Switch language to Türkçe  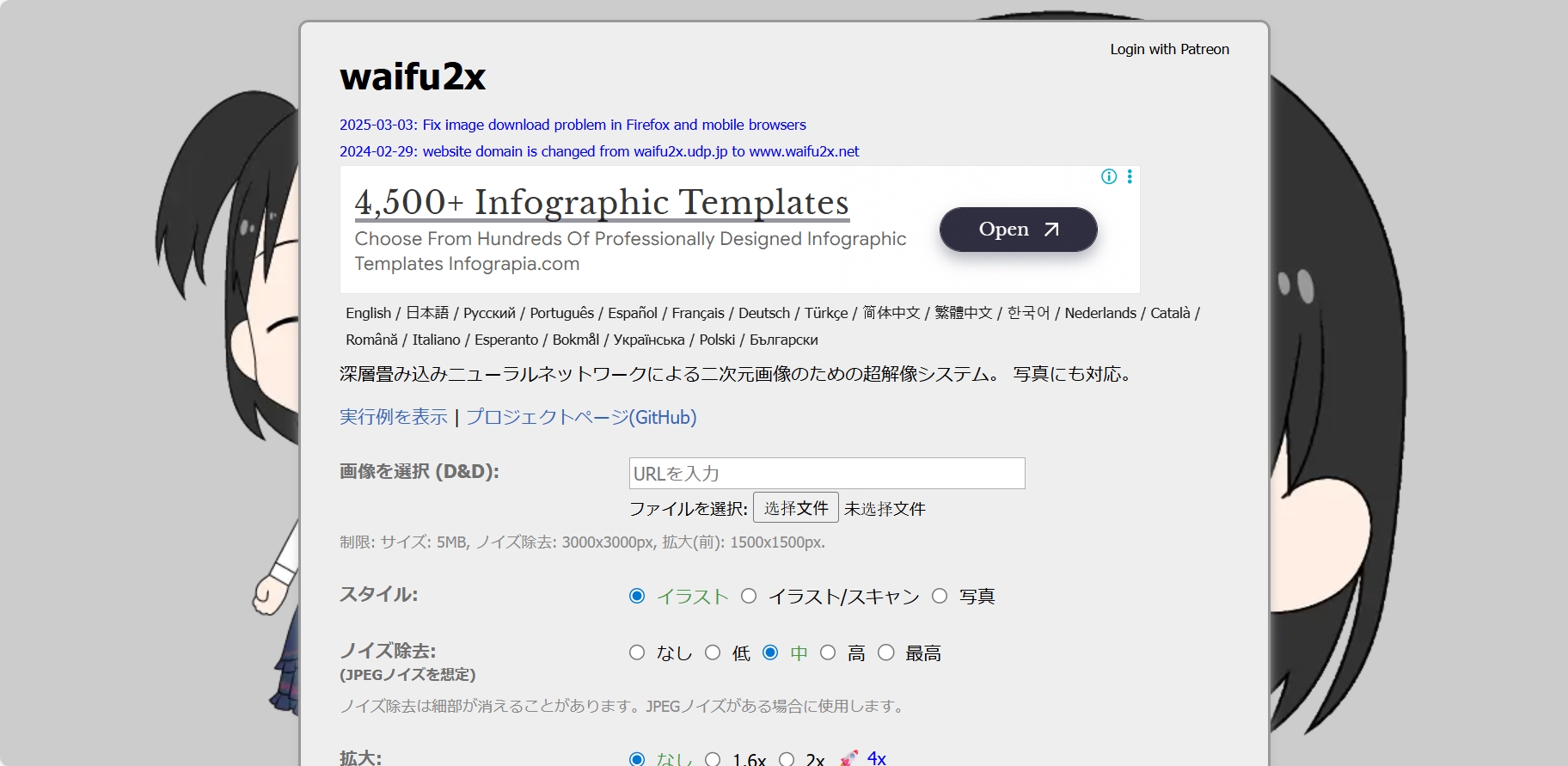[826, 313]
